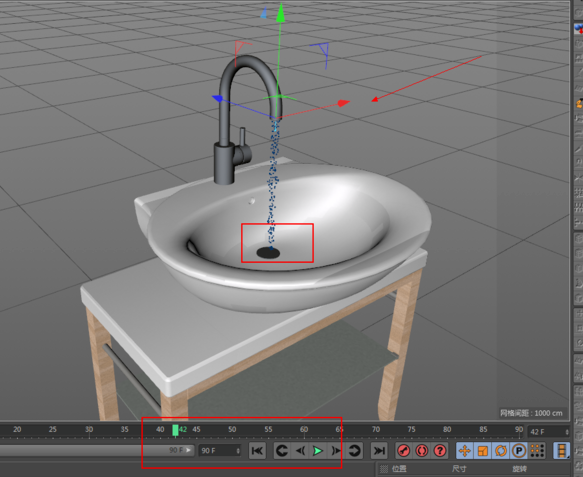This screenshot has width=583, height=477.
Task: Click frame 30 on the timeline ruler
Action: tap(89, 429)
